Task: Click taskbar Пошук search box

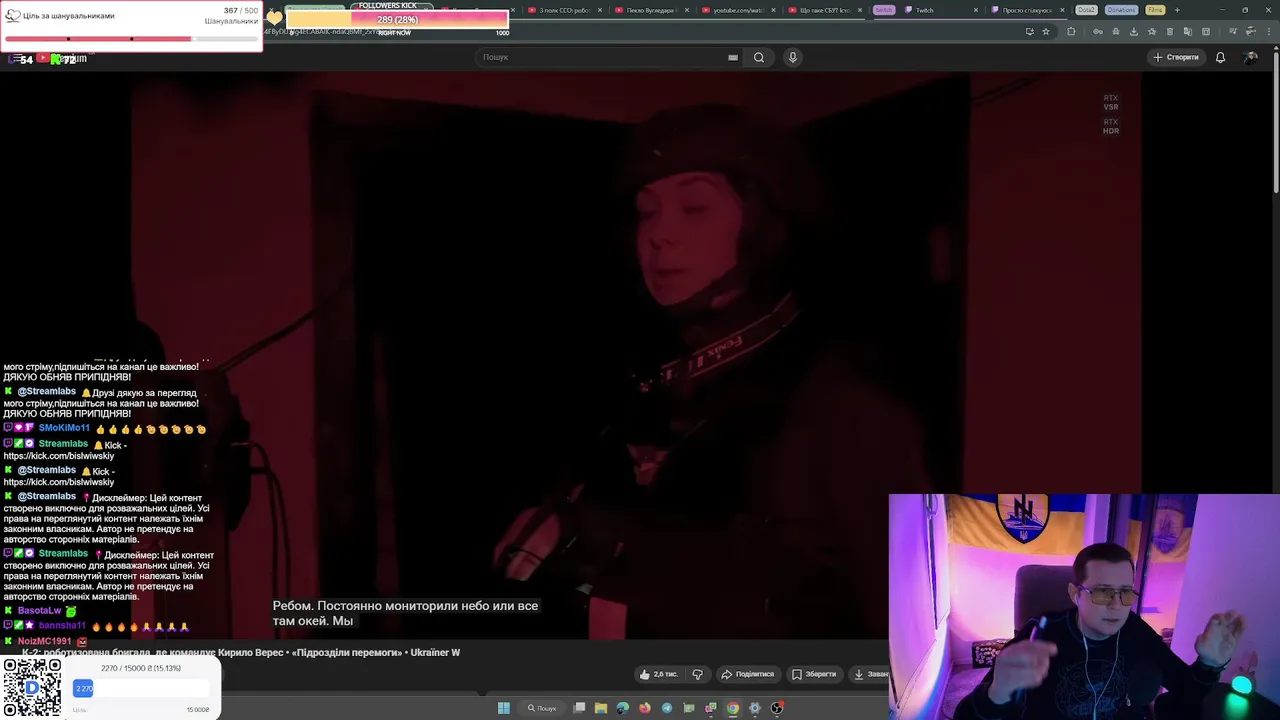Action: [542, 708]
